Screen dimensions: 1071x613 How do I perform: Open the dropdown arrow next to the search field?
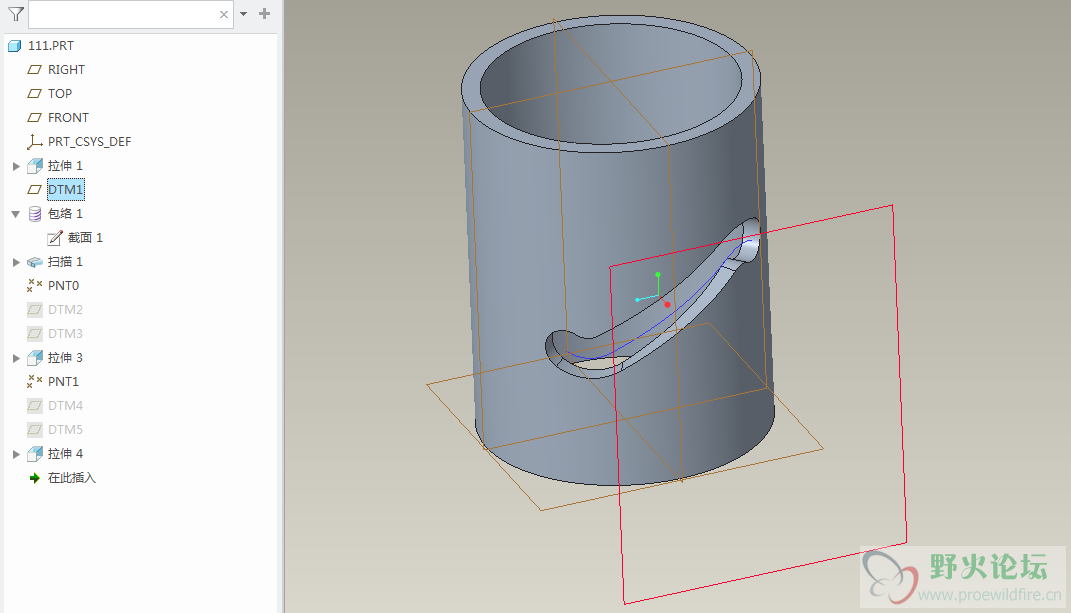coord(243,14)
